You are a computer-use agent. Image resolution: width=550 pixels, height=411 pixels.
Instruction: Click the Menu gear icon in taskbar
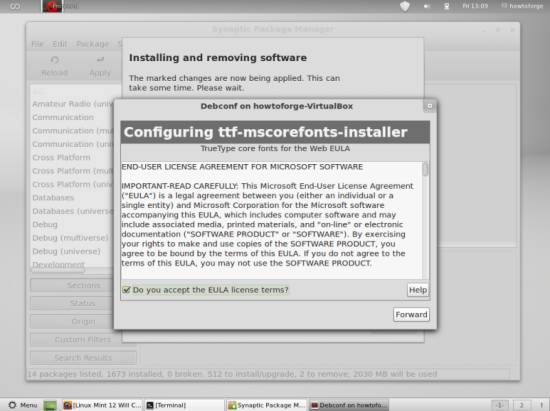click(x=12, y=405)
